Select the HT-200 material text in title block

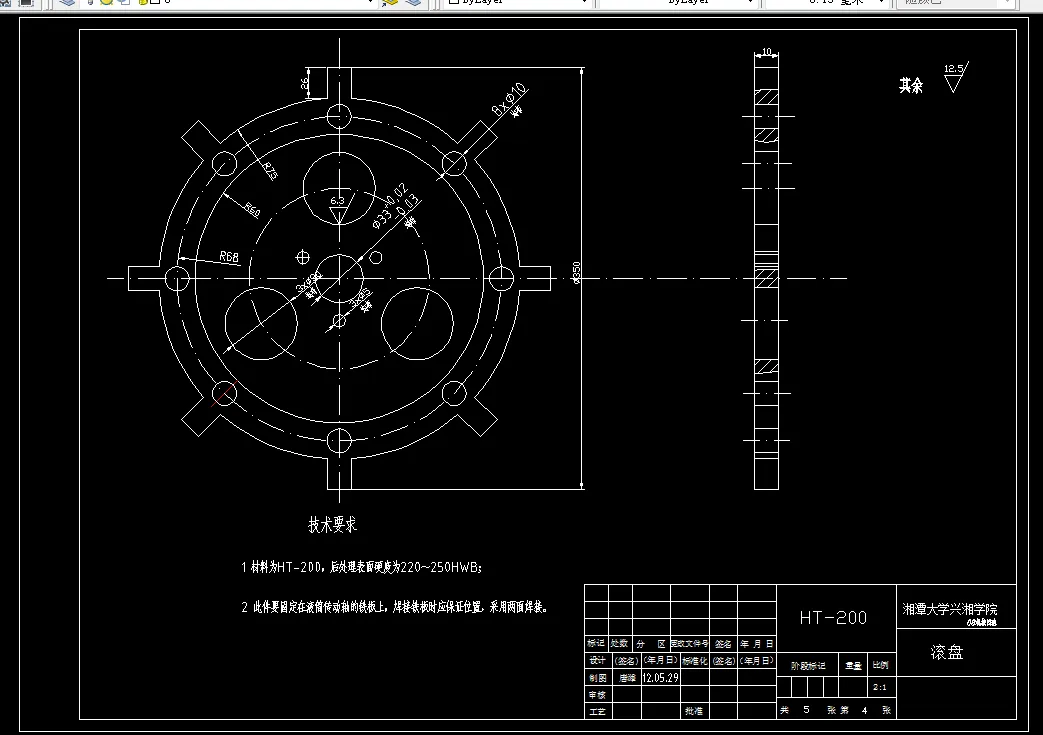click(x=833, y=618)
